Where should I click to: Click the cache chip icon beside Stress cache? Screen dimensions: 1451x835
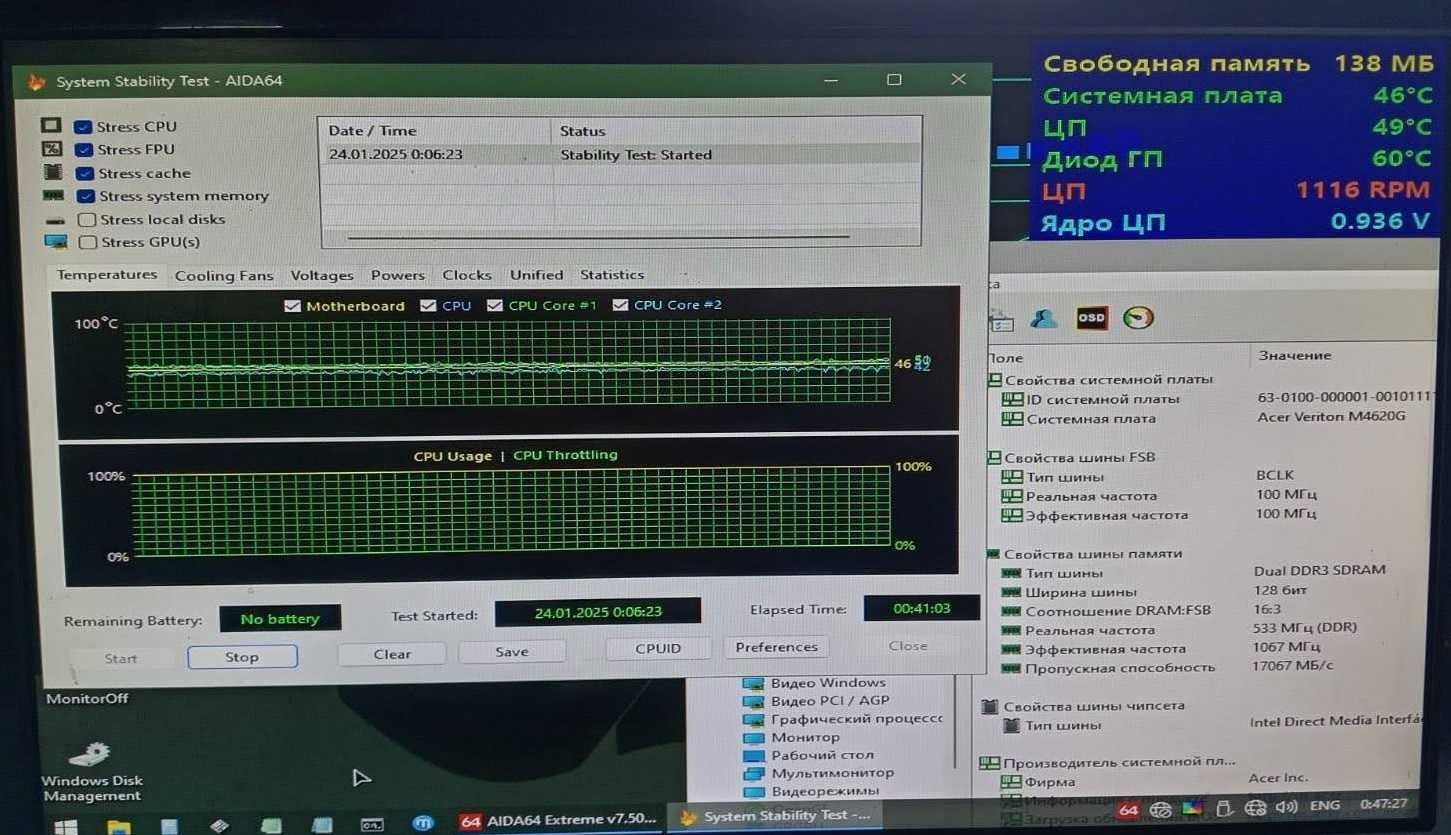(53, 172)
